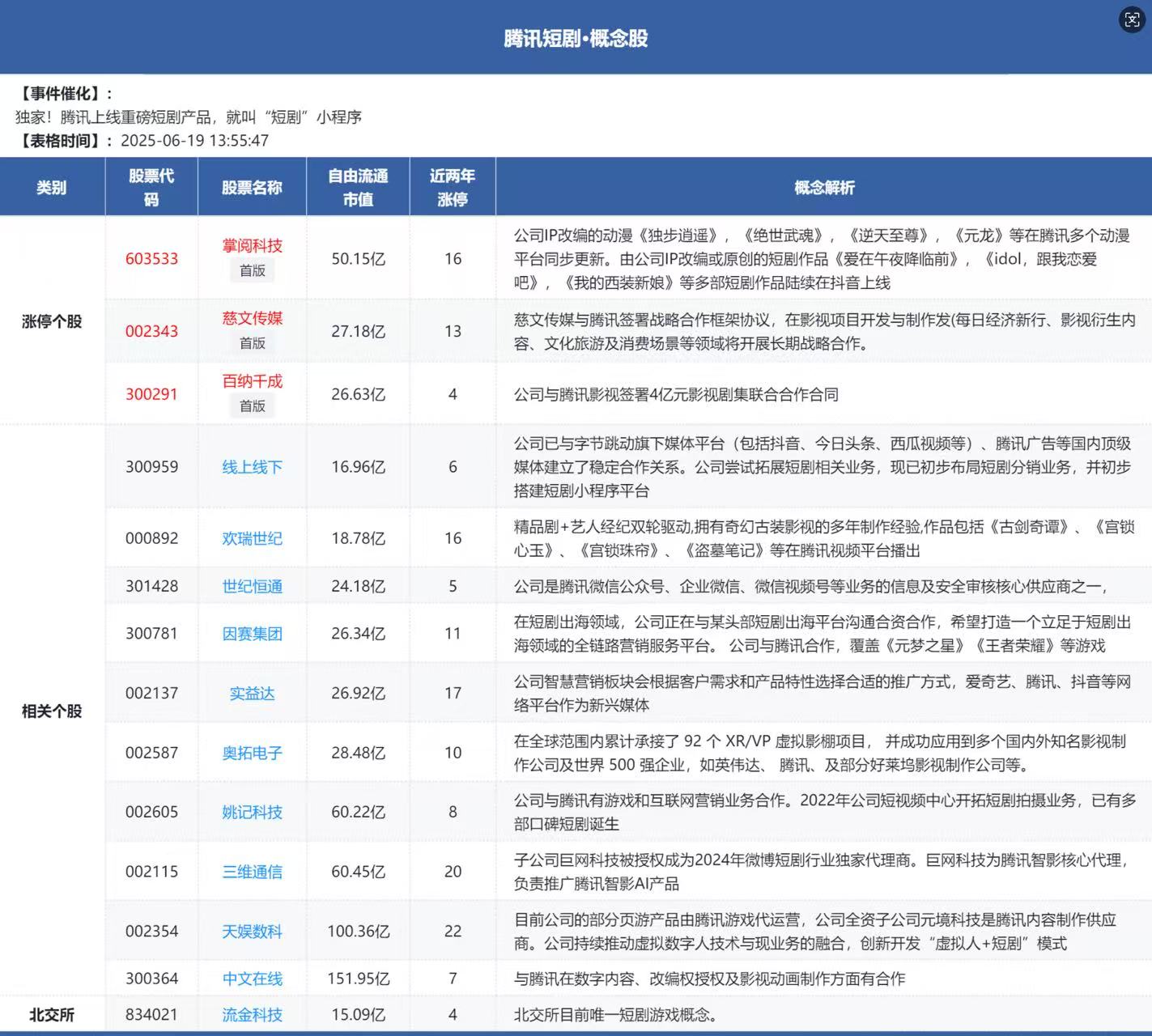
Task: Open stock link 世纪恒通
Action: coord(252,586)
